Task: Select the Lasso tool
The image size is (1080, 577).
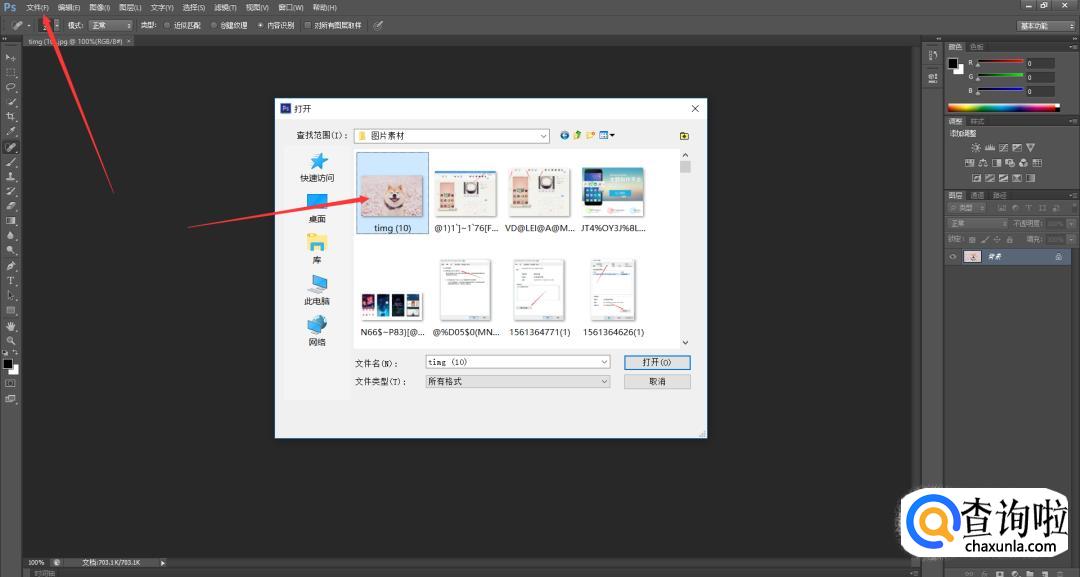Action: [x=11, y=87]
